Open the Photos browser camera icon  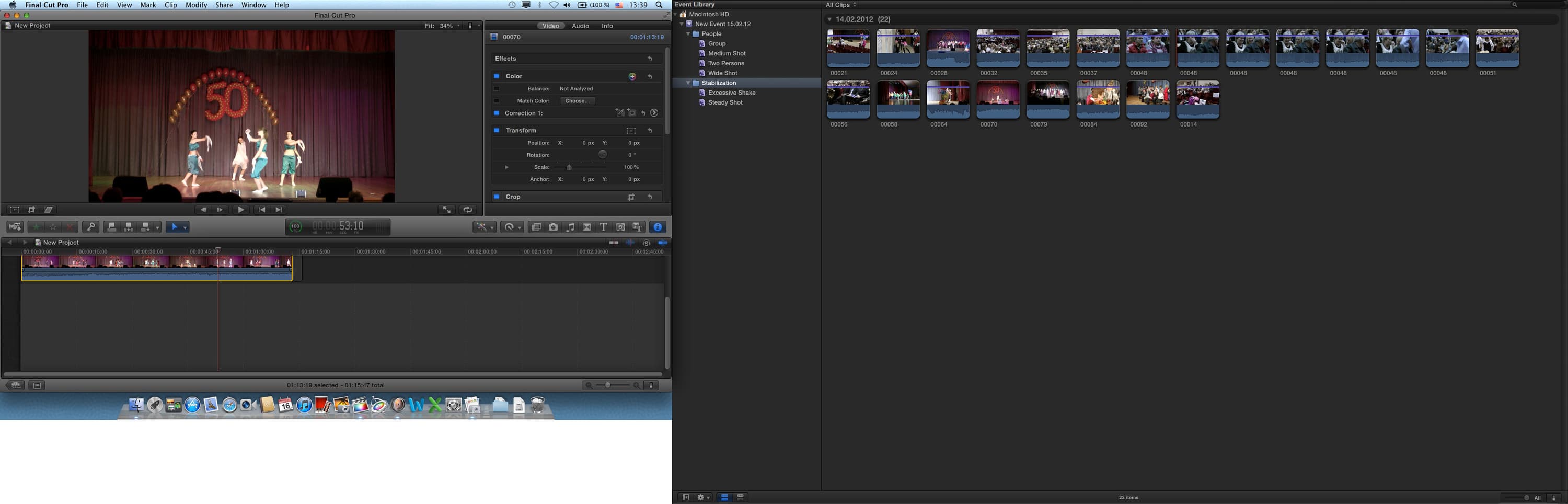pos(552,227)
